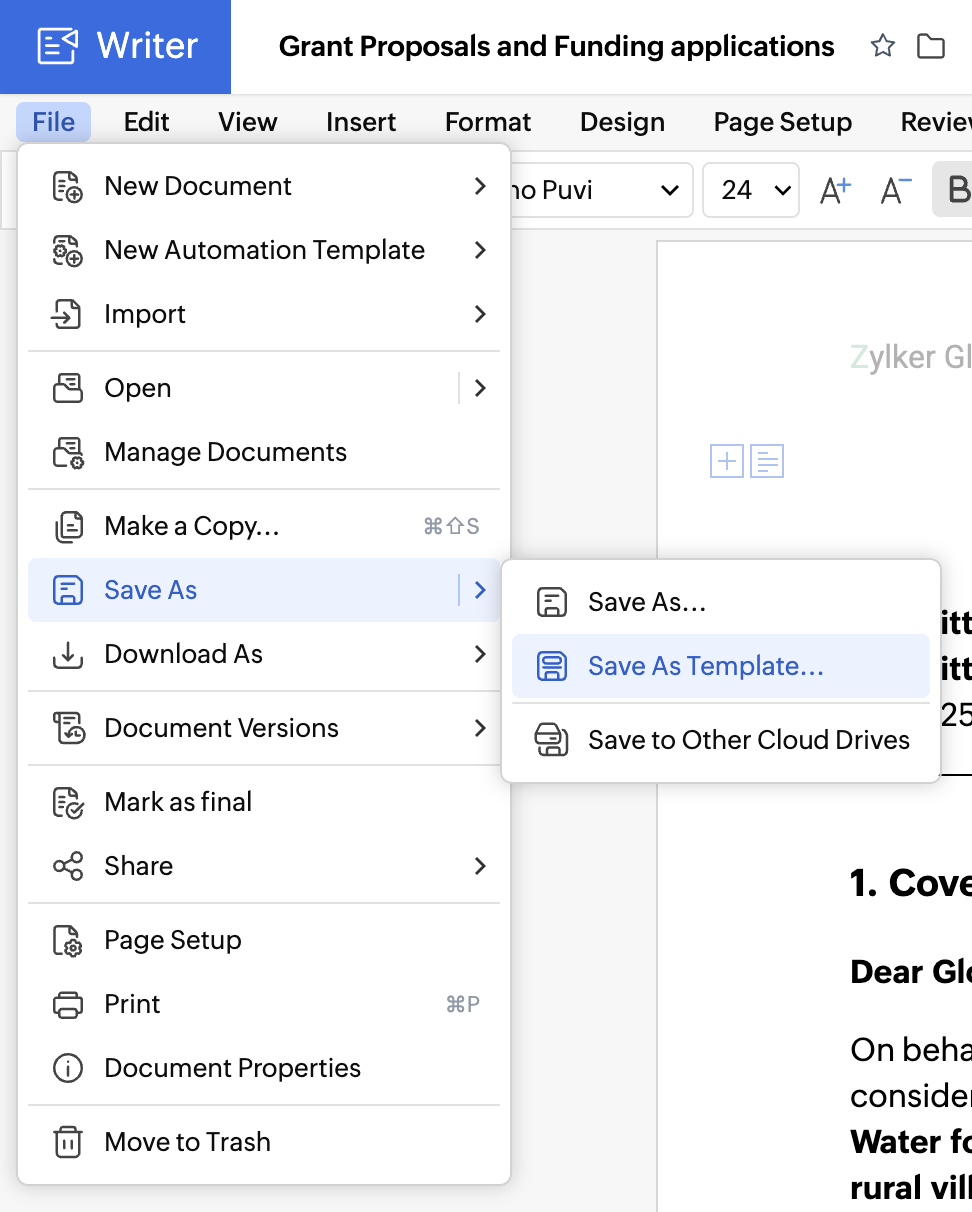The width and height of the screenshot is (972, 1212).
Task: Choose Mark as final entry
Action: (x=264, y=802)
